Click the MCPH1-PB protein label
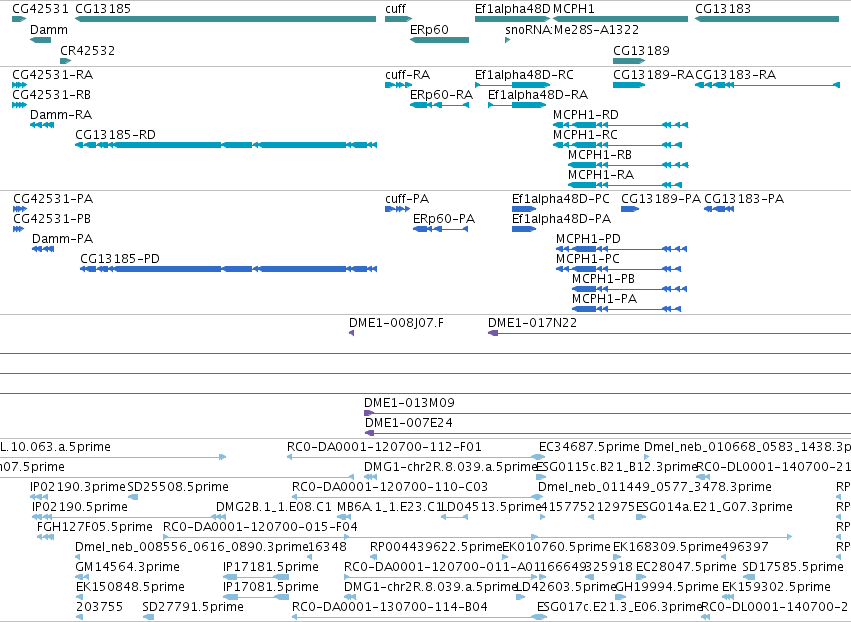This screenshot has height=622, width=851. pos(604,279)
